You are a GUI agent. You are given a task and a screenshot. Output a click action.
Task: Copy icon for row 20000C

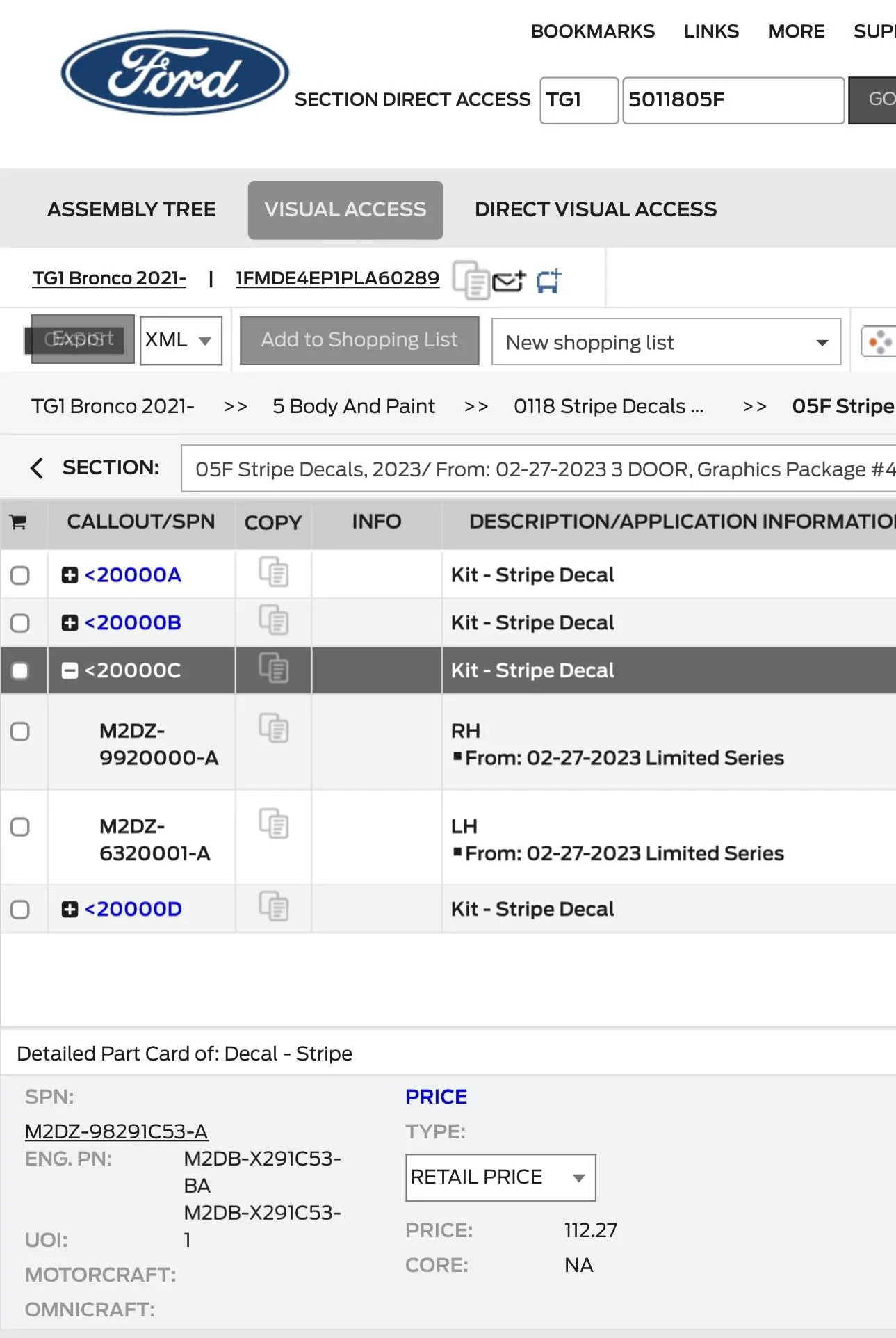coord(274,668)
